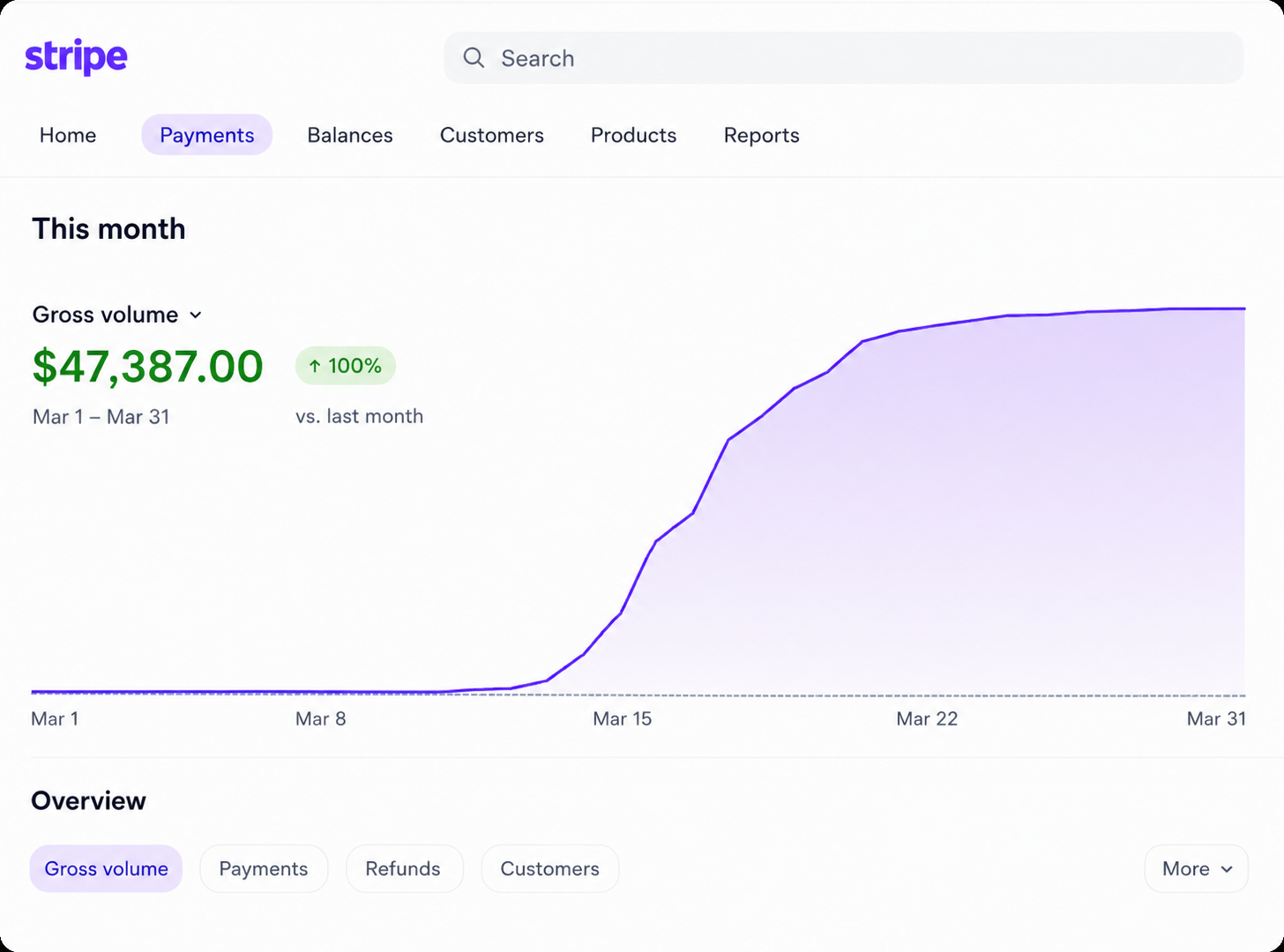Open the Customers navigation tab

point(492,135)
